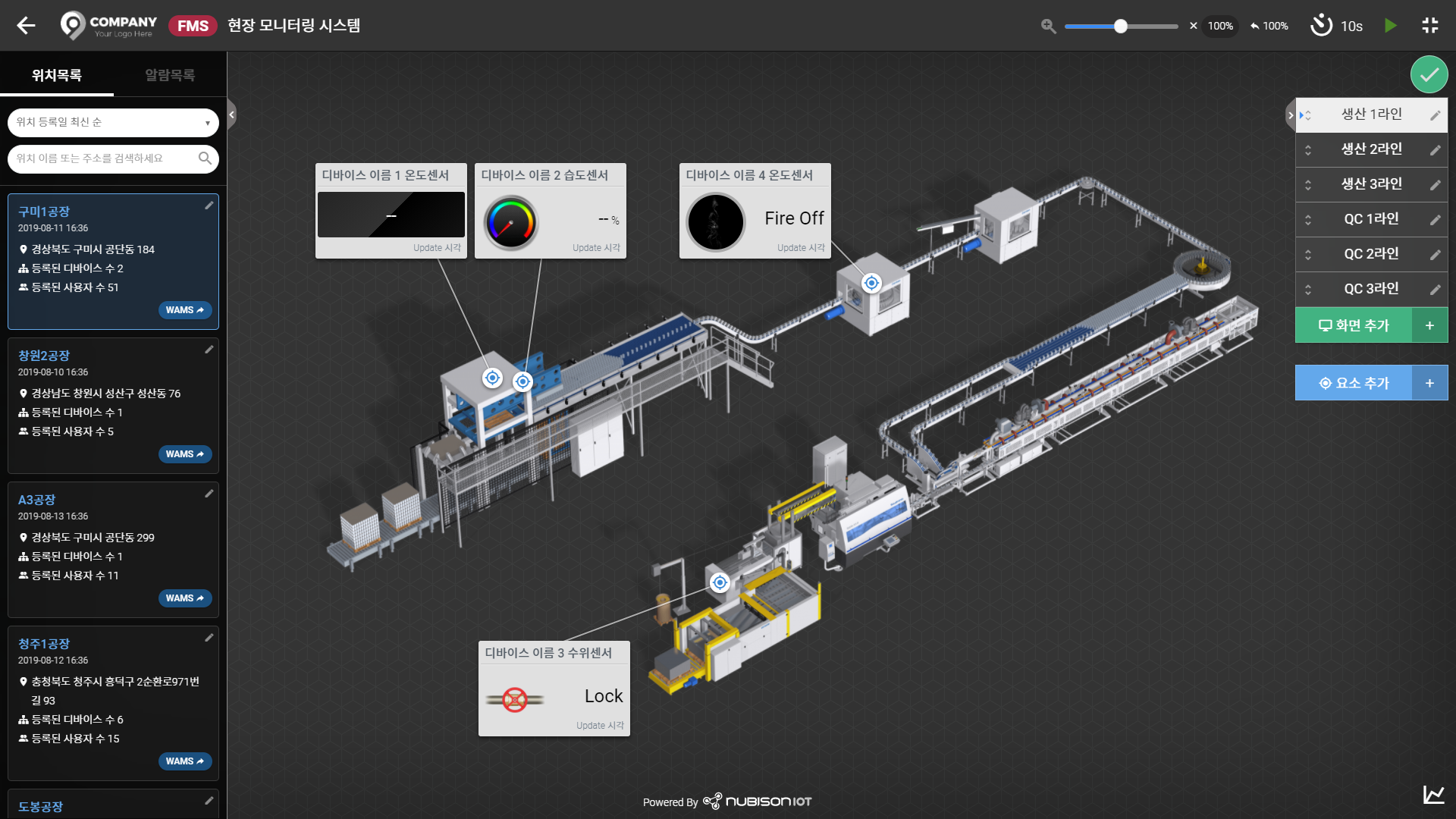Select 생산 2라인 screen
Viewport: 1456px width, 819px height.
pos(1371,149)
